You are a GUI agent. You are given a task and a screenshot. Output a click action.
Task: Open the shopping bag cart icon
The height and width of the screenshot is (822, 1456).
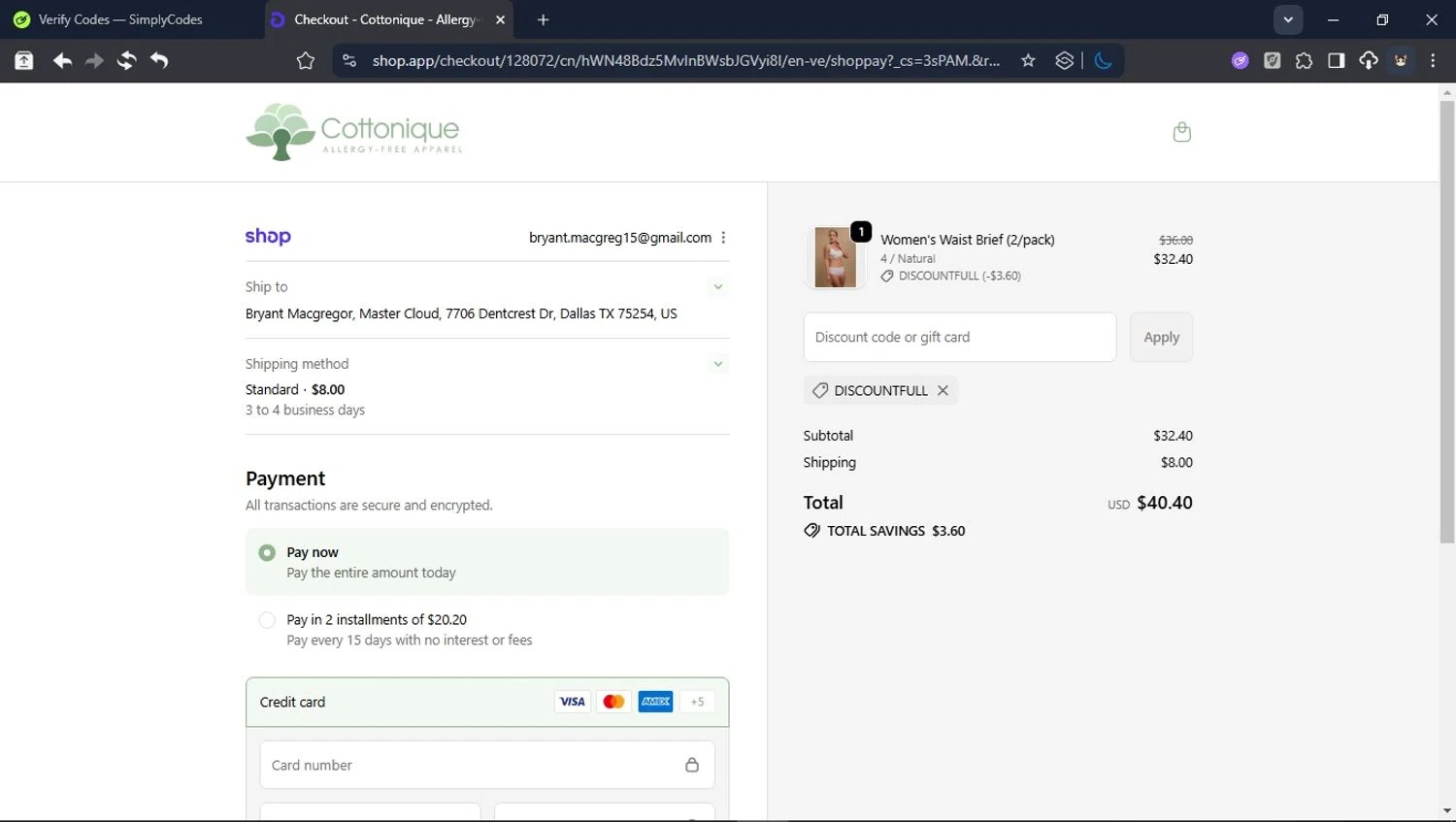coord(1181,132)
